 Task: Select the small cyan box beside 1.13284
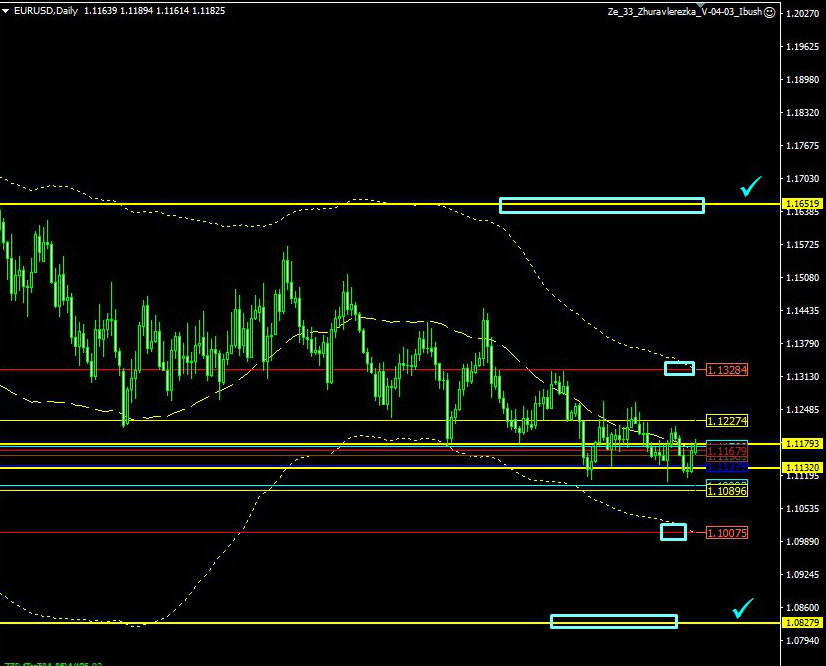click(x=679, y=369)
